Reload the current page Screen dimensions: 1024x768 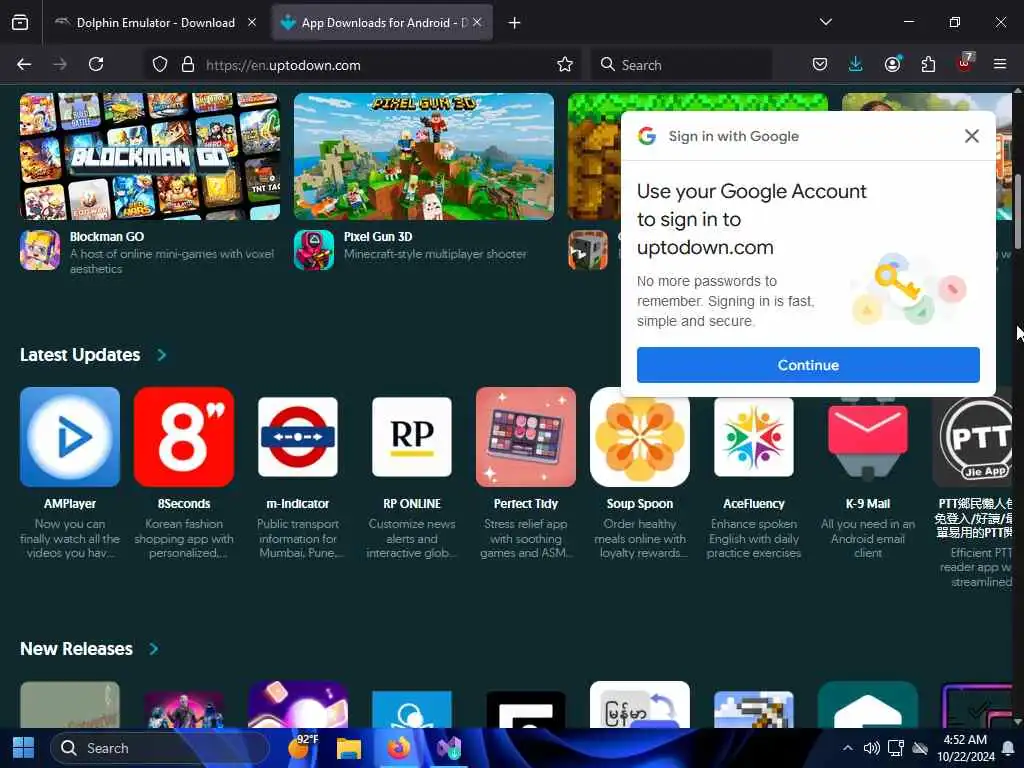96,65
